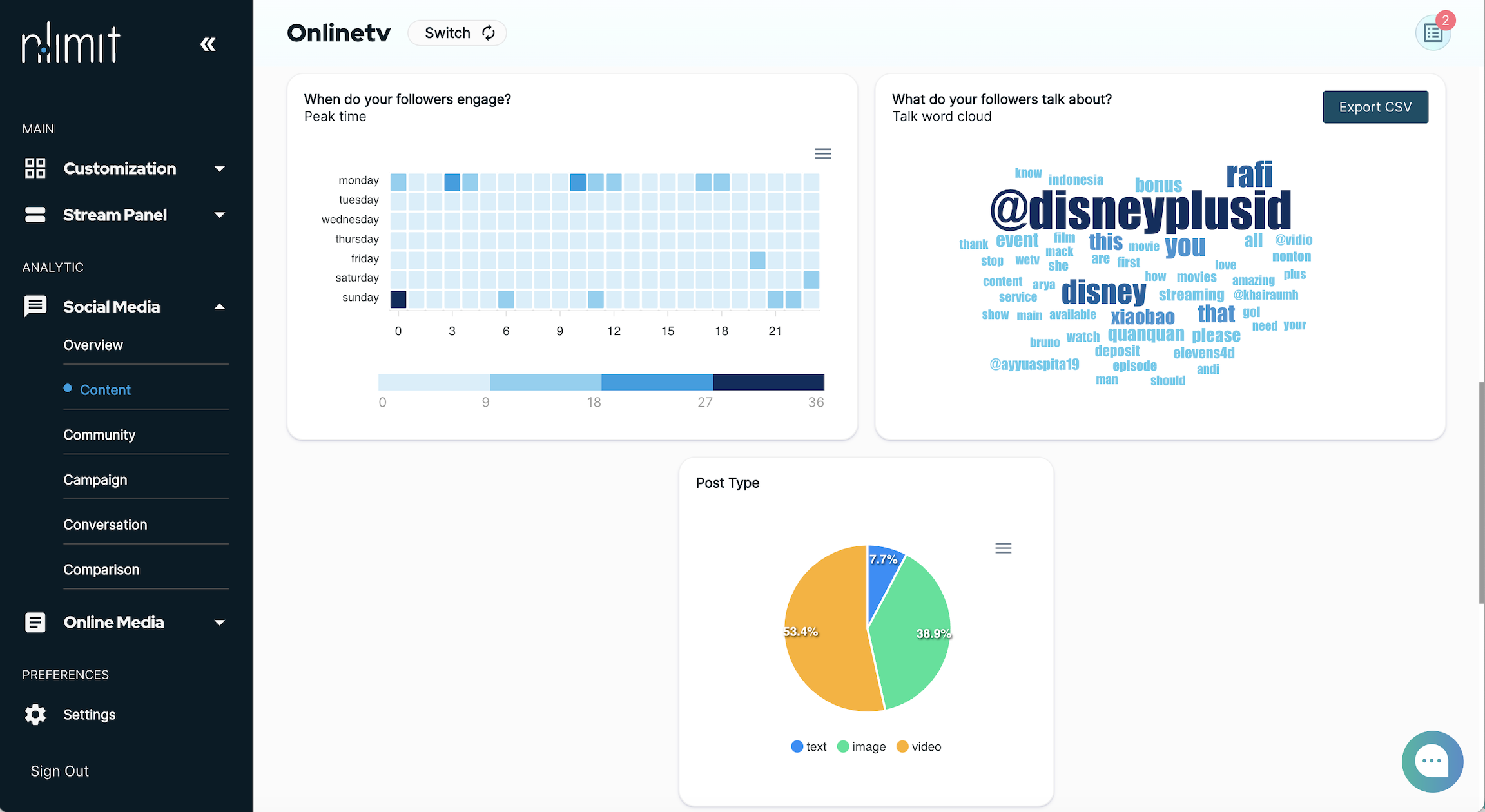Click the word 'deposit' in word cloud
The image size is (1485, 812).
1117,351
